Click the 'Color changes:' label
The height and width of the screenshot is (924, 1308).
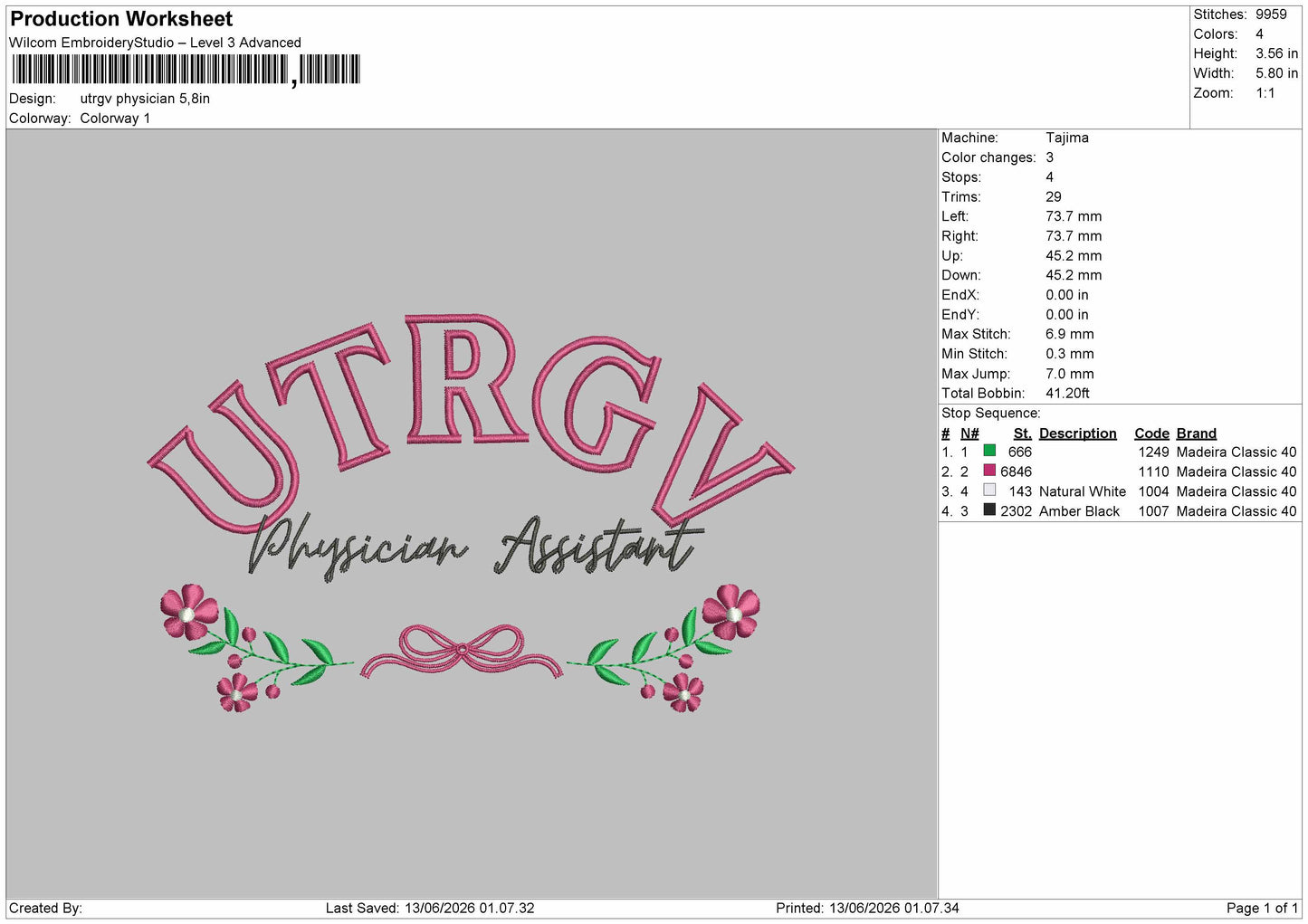[x=988, y=157]
